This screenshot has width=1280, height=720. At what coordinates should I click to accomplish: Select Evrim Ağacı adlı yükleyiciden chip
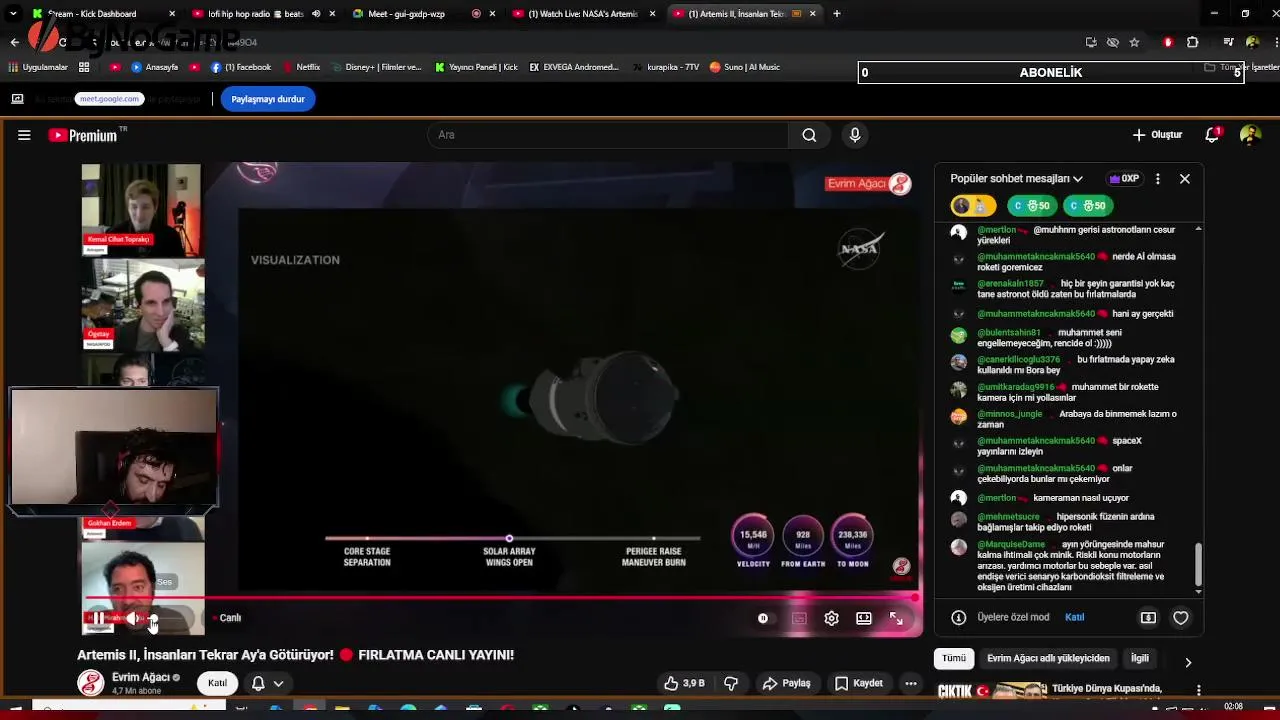pos(1048,658)
